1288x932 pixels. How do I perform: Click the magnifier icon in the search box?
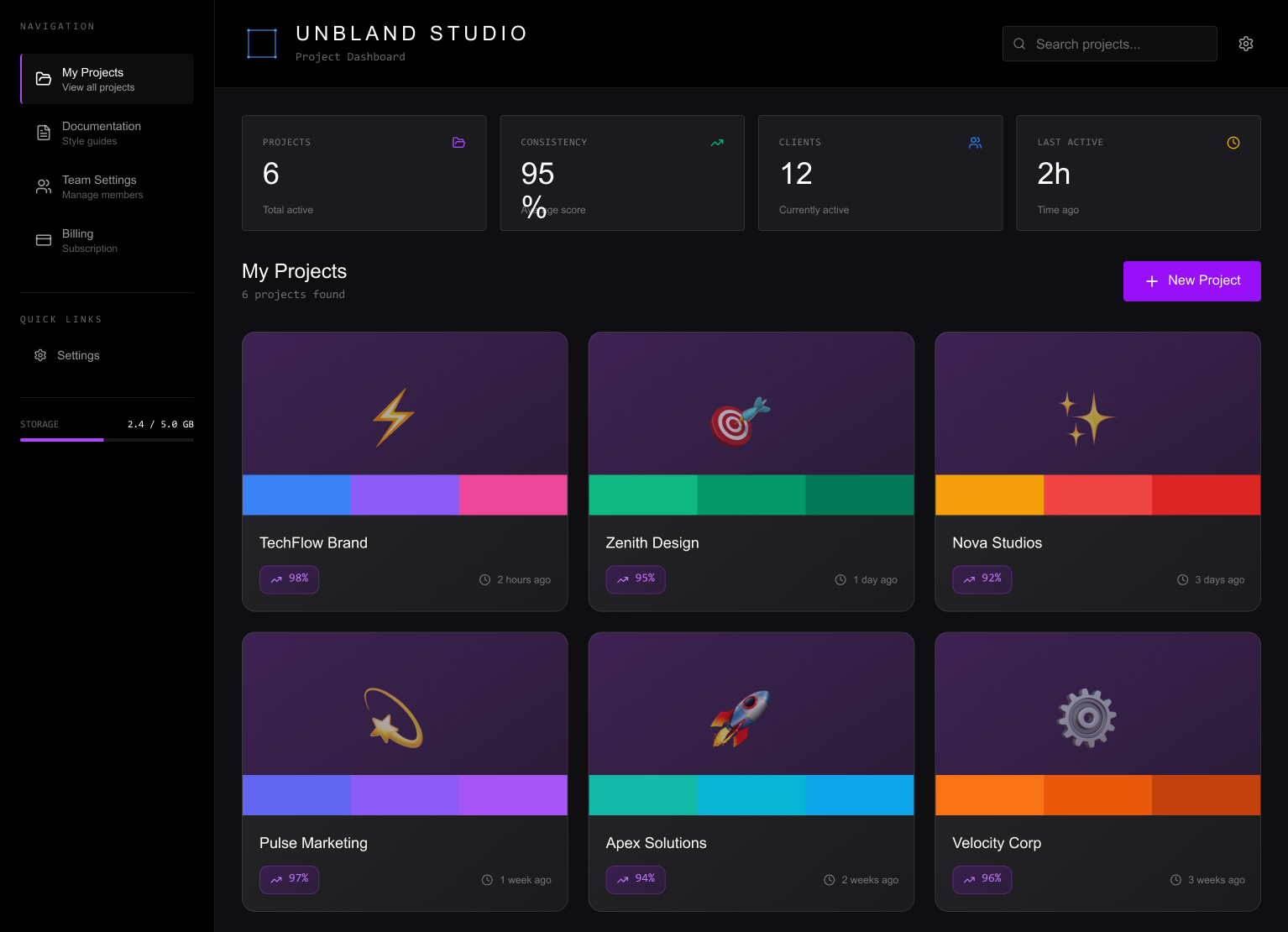coord(1019,44)
